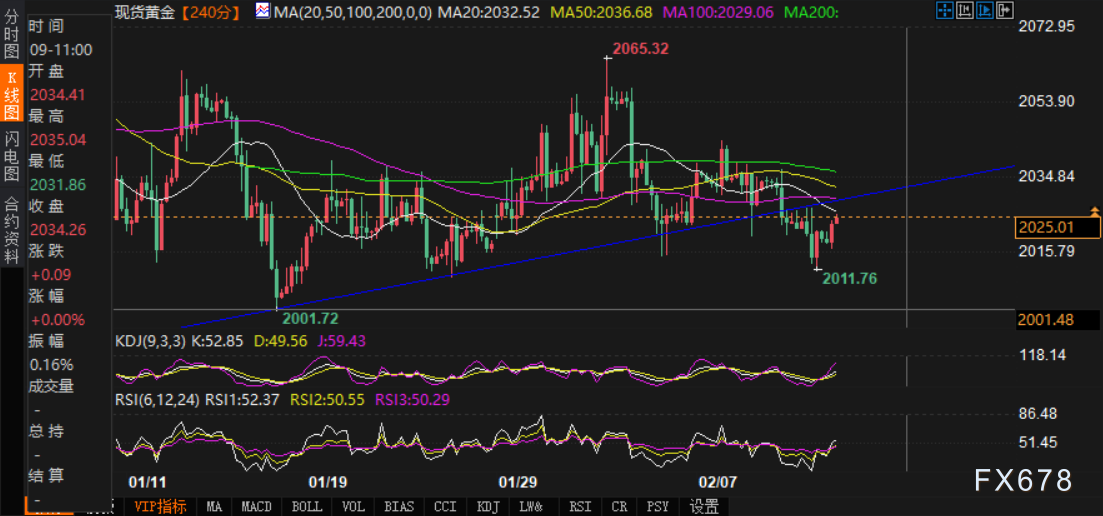The width and height of the screenshot is (1103, 516).
Task: Switch to the 闪电图 sidebar view
Action: tap(12, 155)
